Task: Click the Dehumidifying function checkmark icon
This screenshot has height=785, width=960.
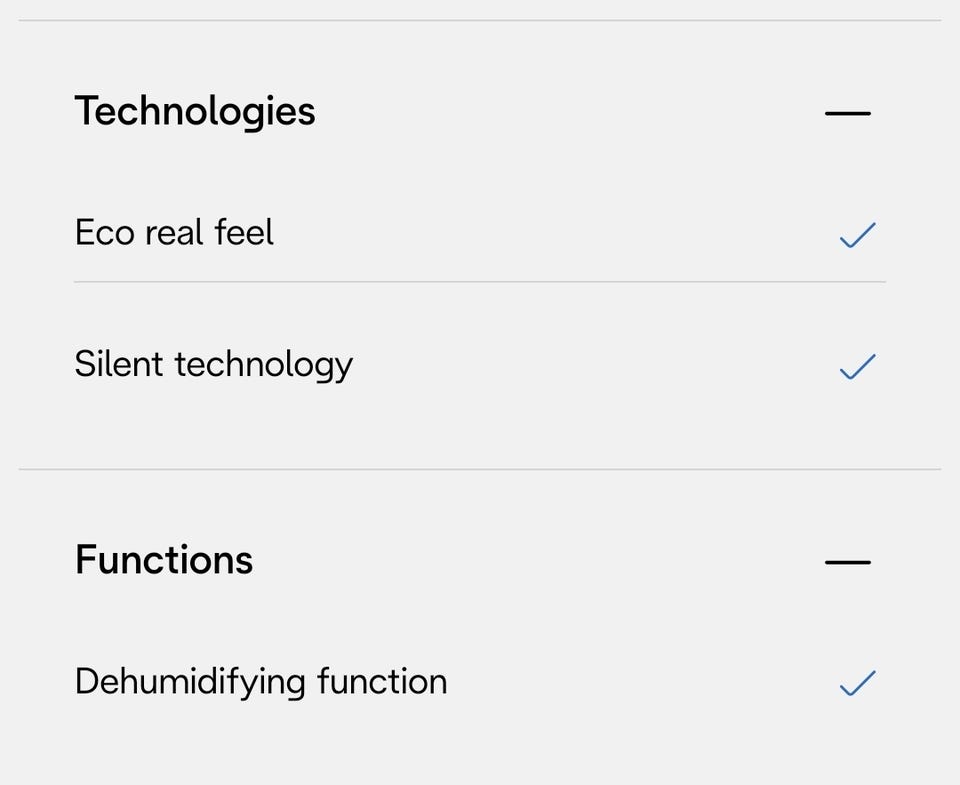Action: (857, 683)
